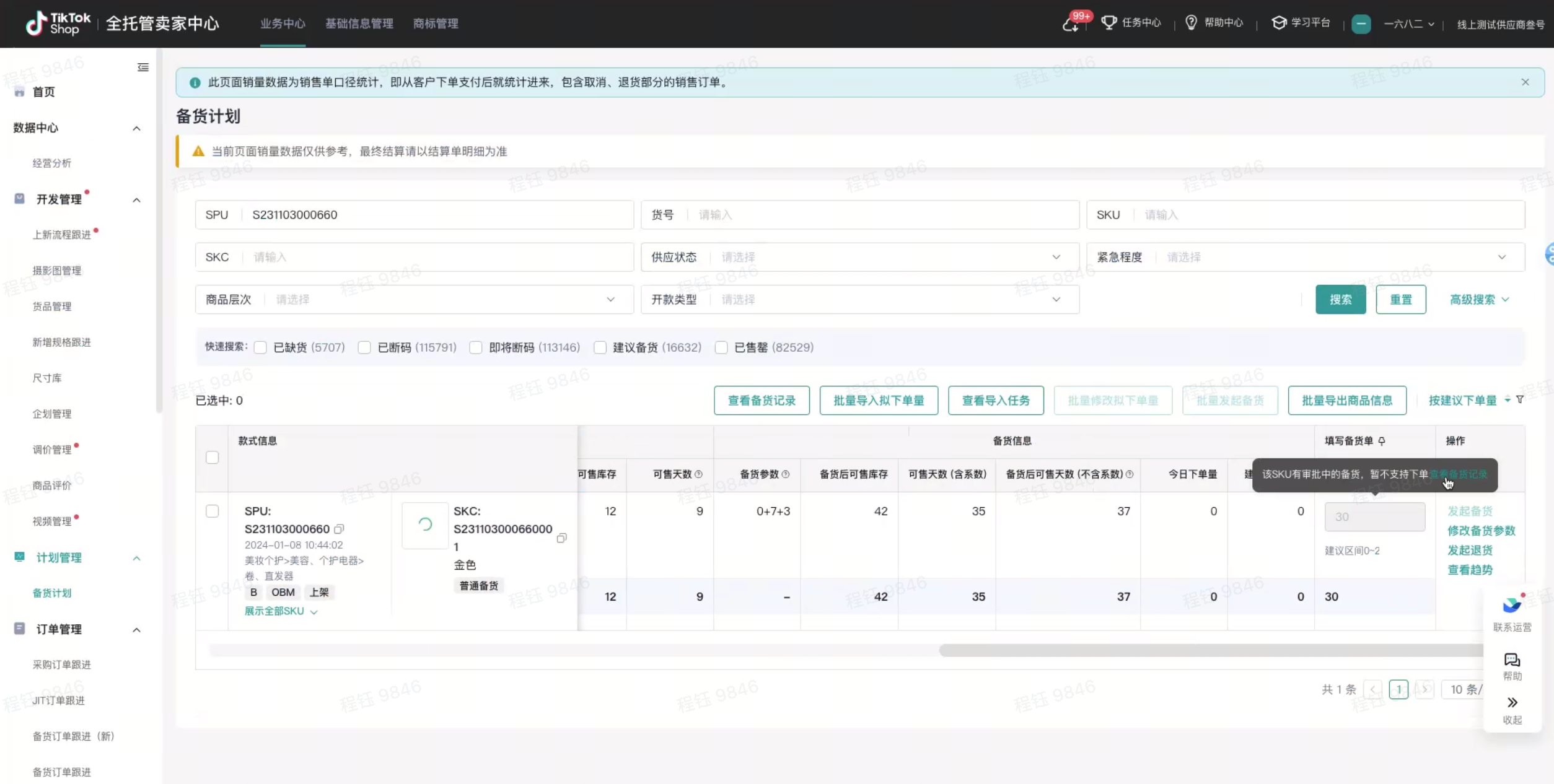The image size is (1554, 784).
Task: Click 批量导入拟下单量 button
Action: click(879, 400)
